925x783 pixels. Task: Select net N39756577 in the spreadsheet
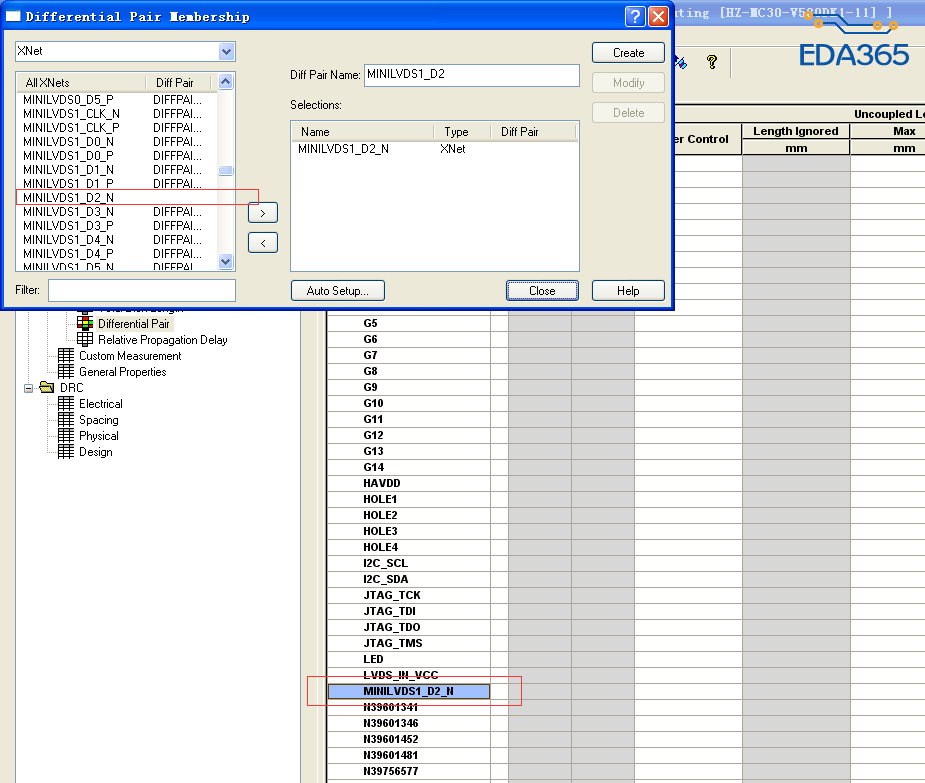(391, 771)
